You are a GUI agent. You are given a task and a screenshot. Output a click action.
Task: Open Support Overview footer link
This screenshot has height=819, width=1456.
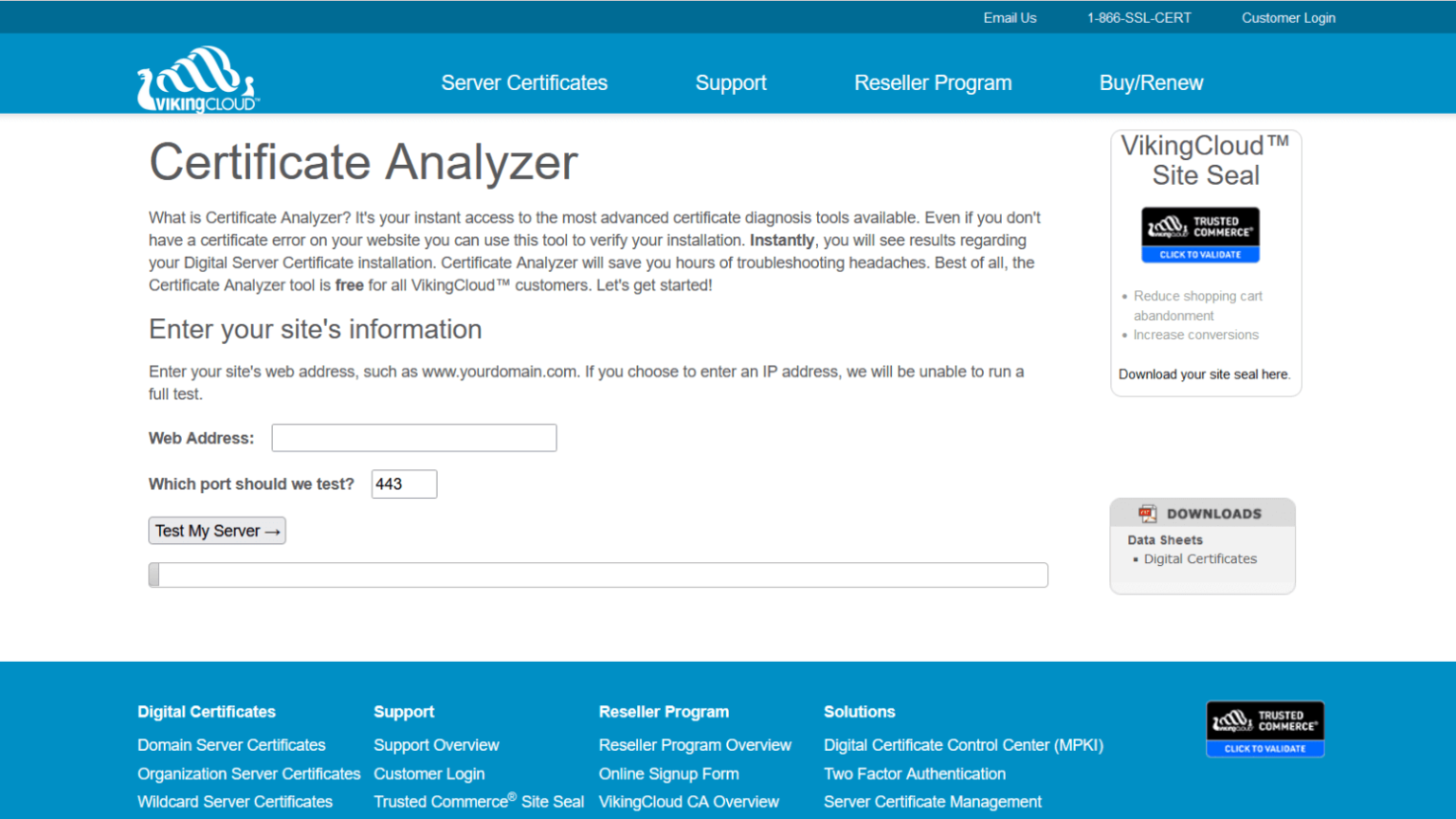point(436,745)
